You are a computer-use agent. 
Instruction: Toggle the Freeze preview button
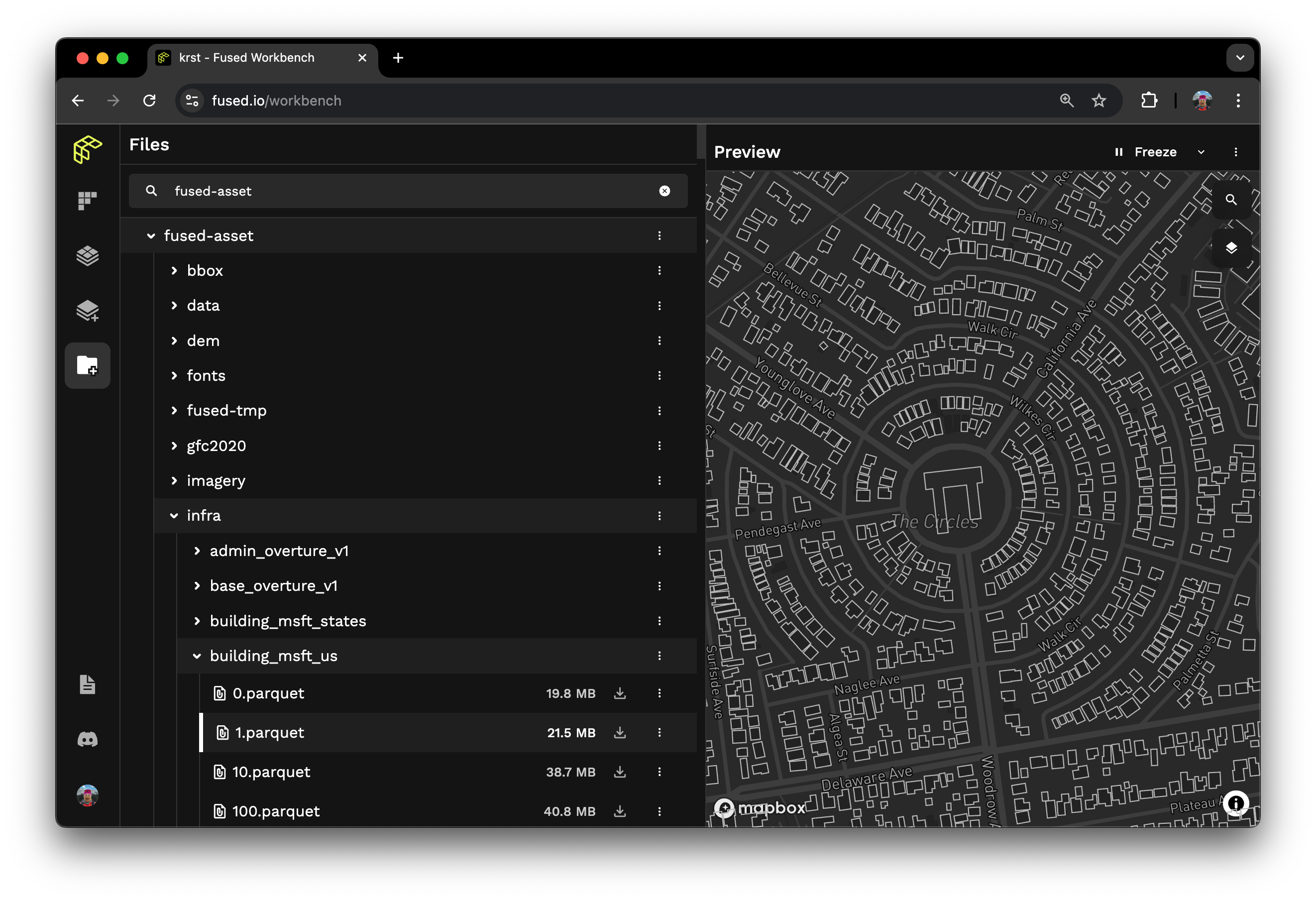click(1146, 152)
